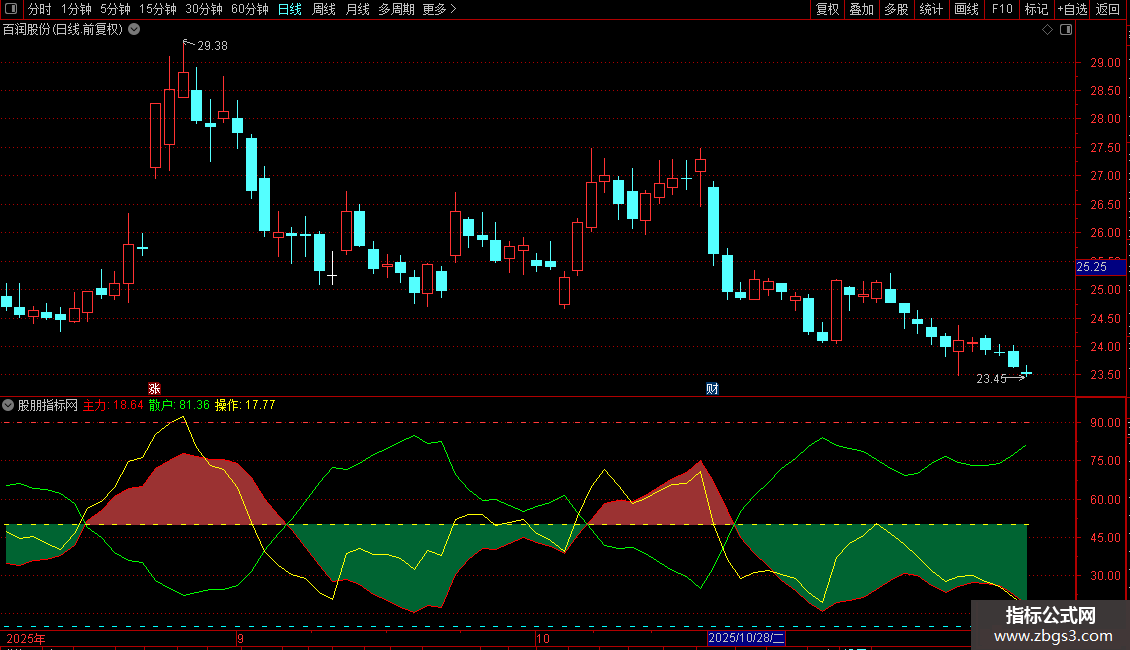Select the 15分钟 period
This screenshot has width=1130, height=650.
pyautogui.click(x=158, y=9)
